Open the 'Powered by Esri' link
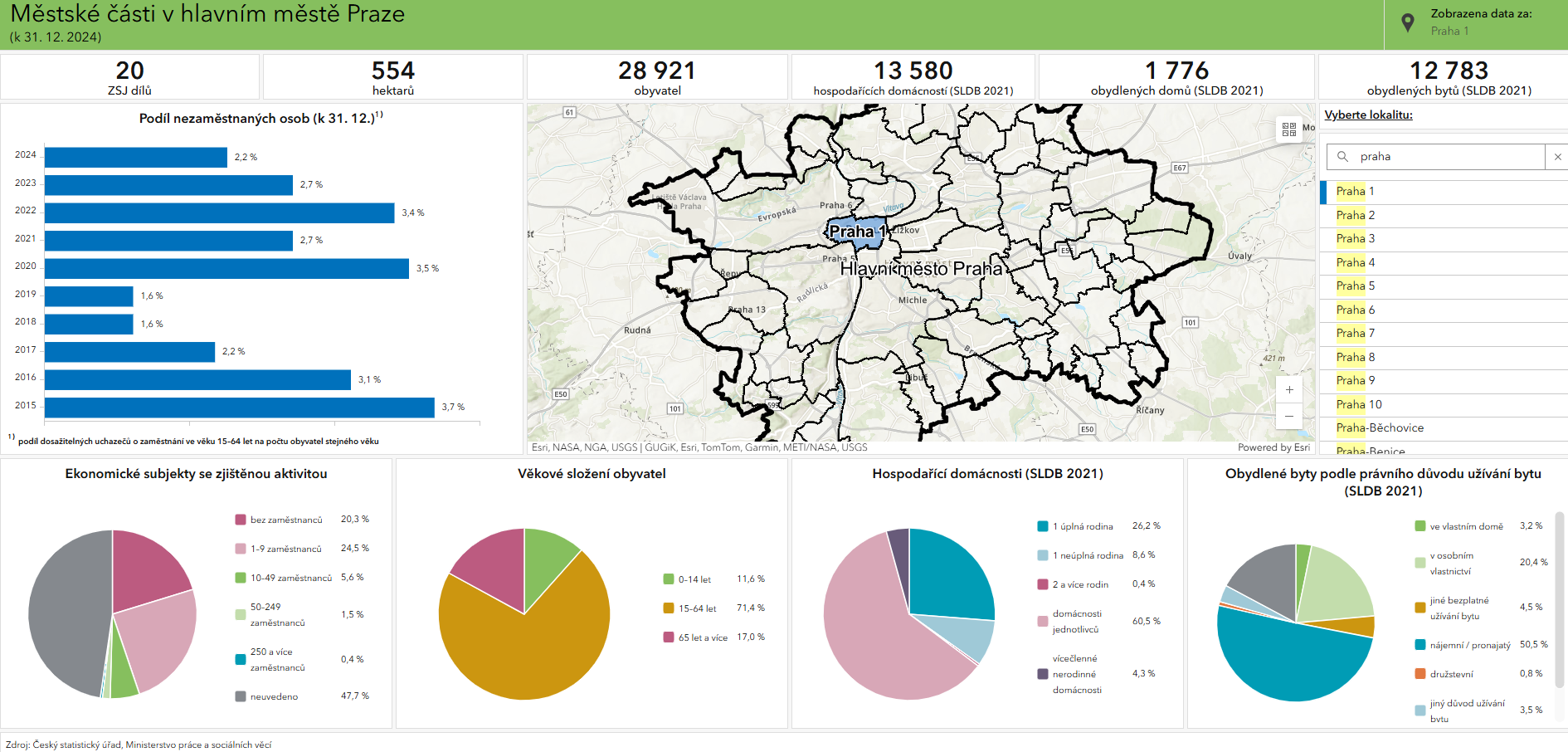The height and width of the screenshot is (752, 1568). coord(1273,447)
